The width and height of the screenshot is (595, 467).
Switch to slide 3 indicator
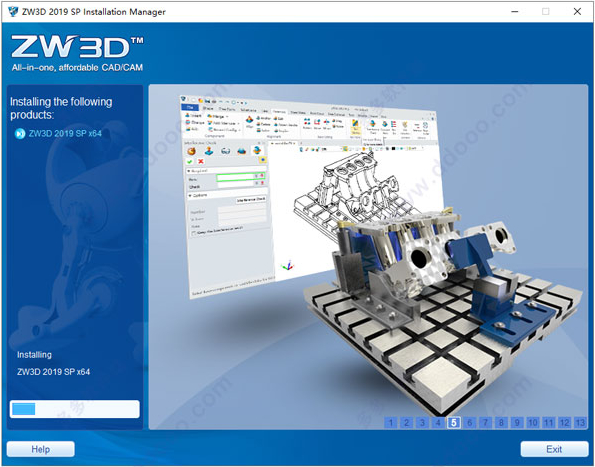point(422,423)
